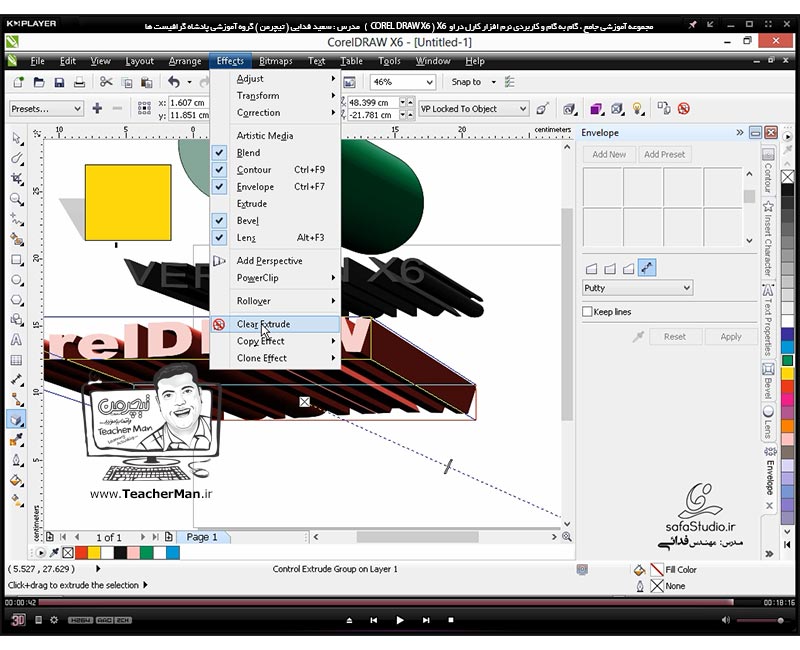The height and width of the screenshot is (650, 800).
Task: Select the Pick tool in toolbox
Action: (17, 138)
